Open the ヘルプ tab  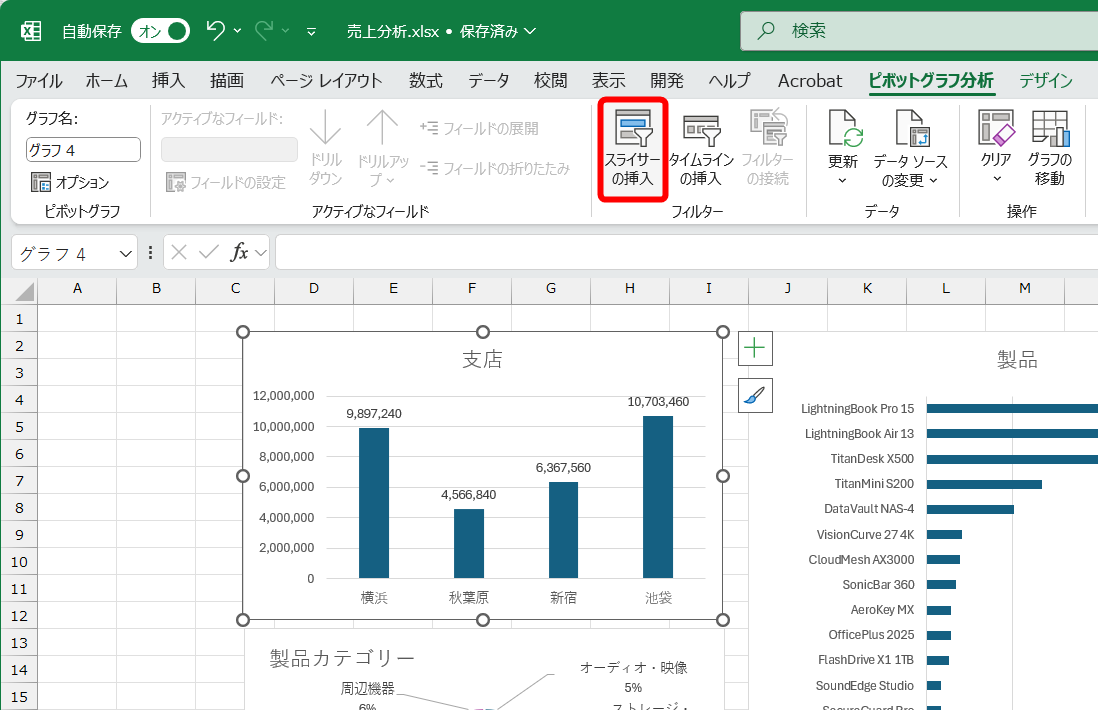tap(729, 81)
